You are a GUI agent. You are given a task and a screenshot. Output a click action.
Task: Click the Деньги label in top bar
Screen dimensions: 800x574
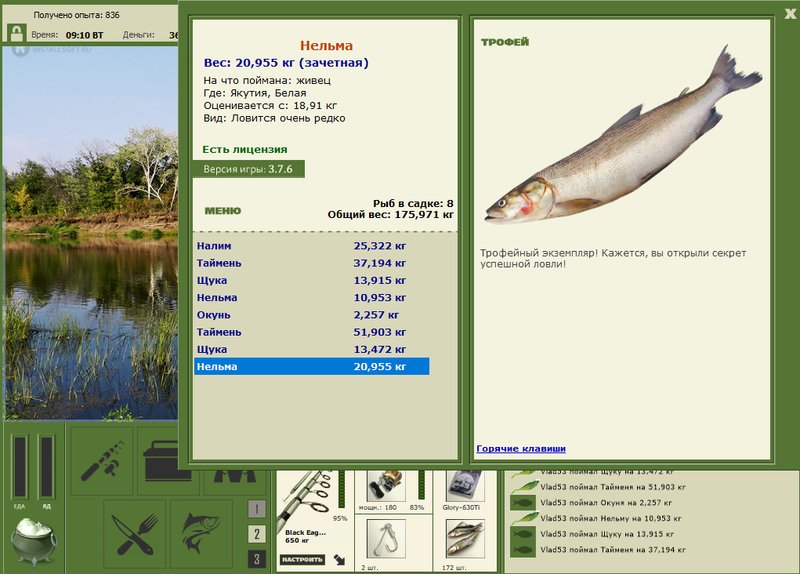click(138, 35)
